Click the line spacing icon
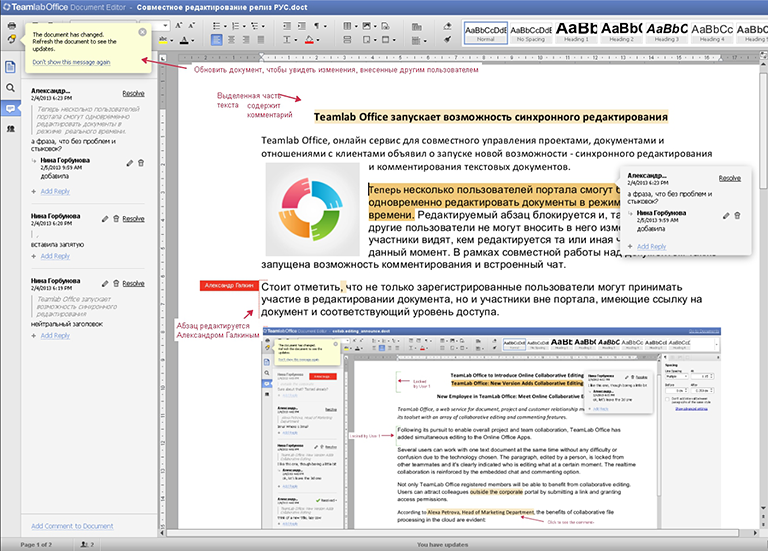Screen dimensions: 768x551 point(287,40)
